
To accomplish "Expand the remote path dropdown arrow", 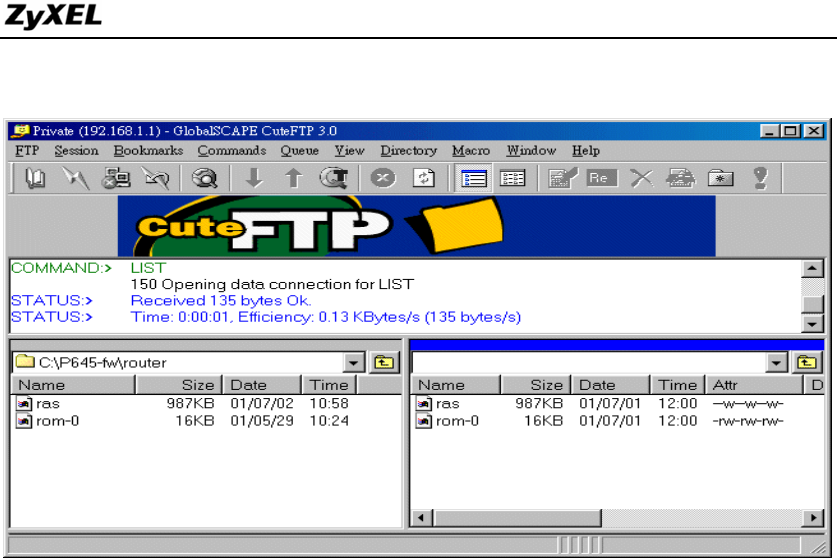I will tap(776, 363).
